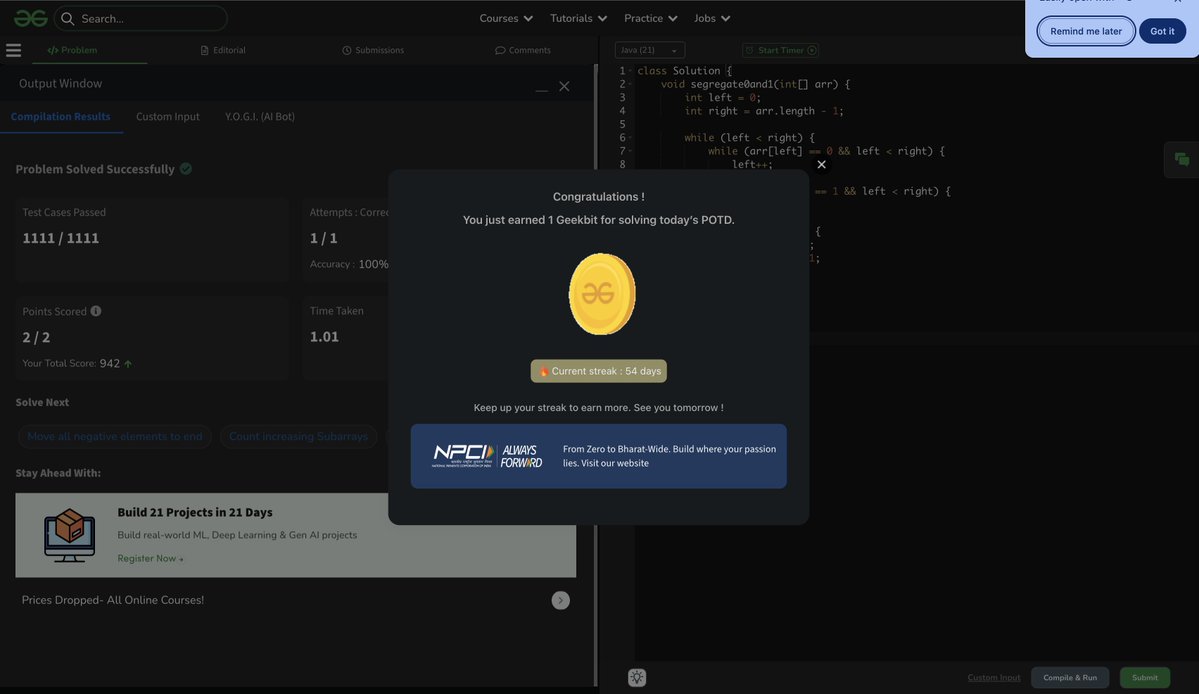
Task: Click the Got it button
Action: click(1162, 31)
